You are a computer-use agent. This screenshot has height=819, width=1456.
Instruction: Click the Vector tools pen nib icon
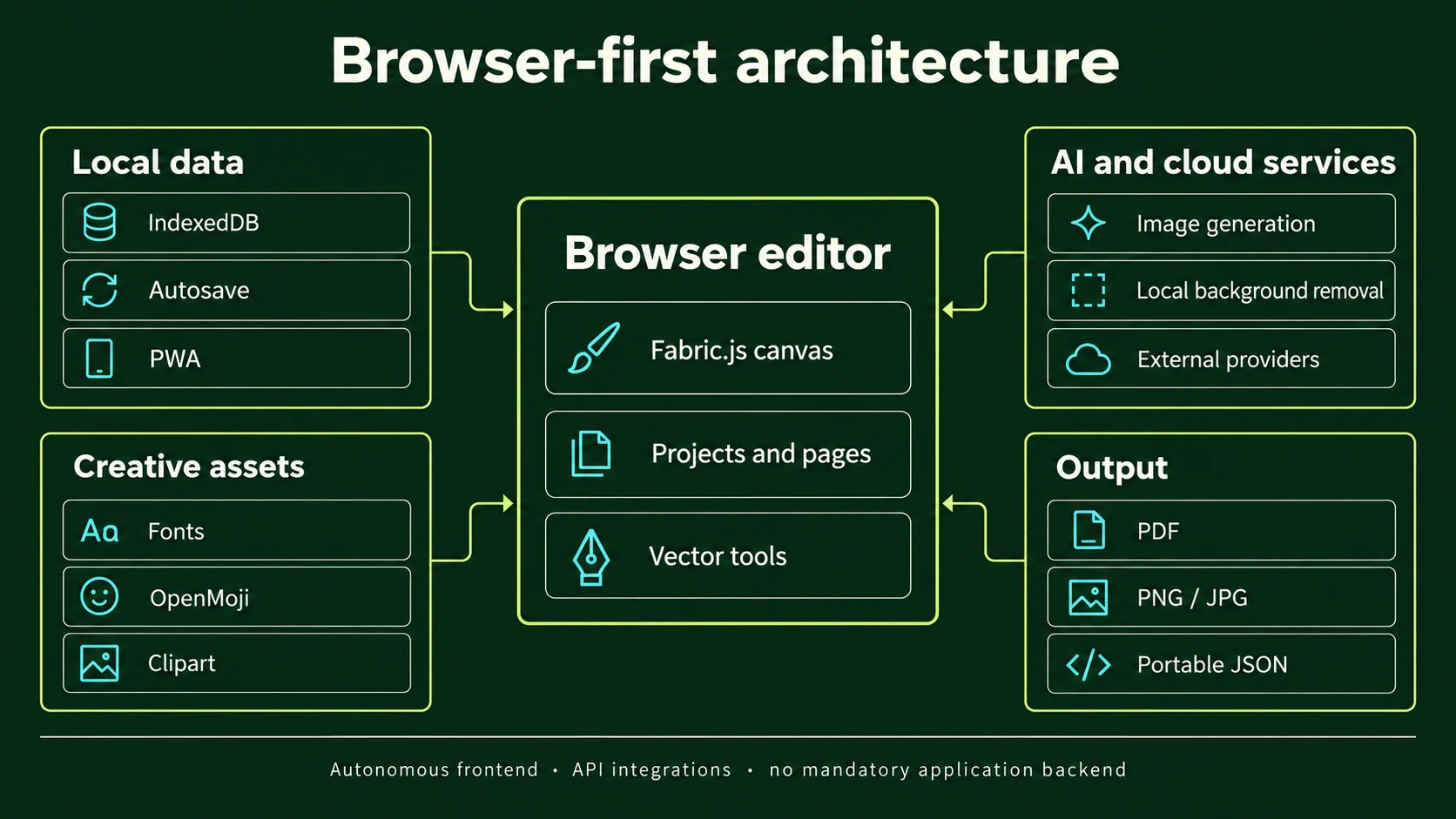[x=591, y=557]
